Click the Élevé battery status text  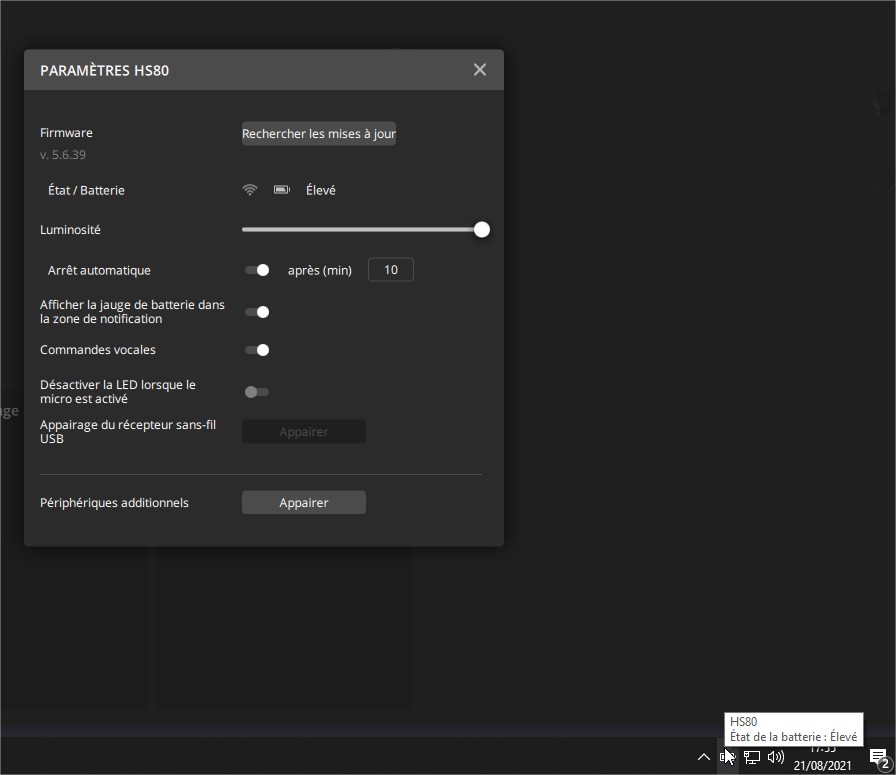[321, 190]
